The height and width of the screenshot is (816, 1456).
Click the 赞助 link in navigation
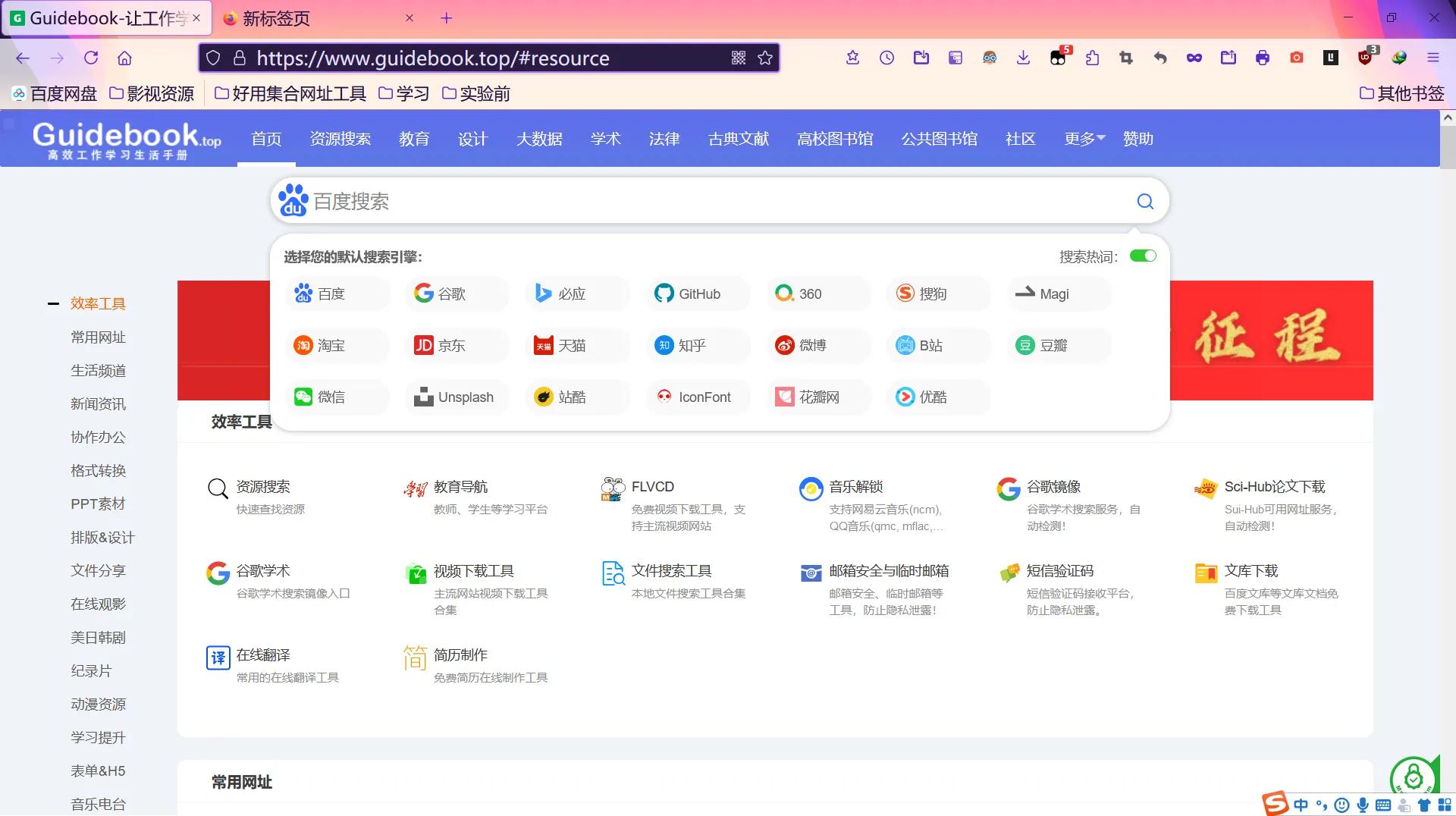point(1137,139)
